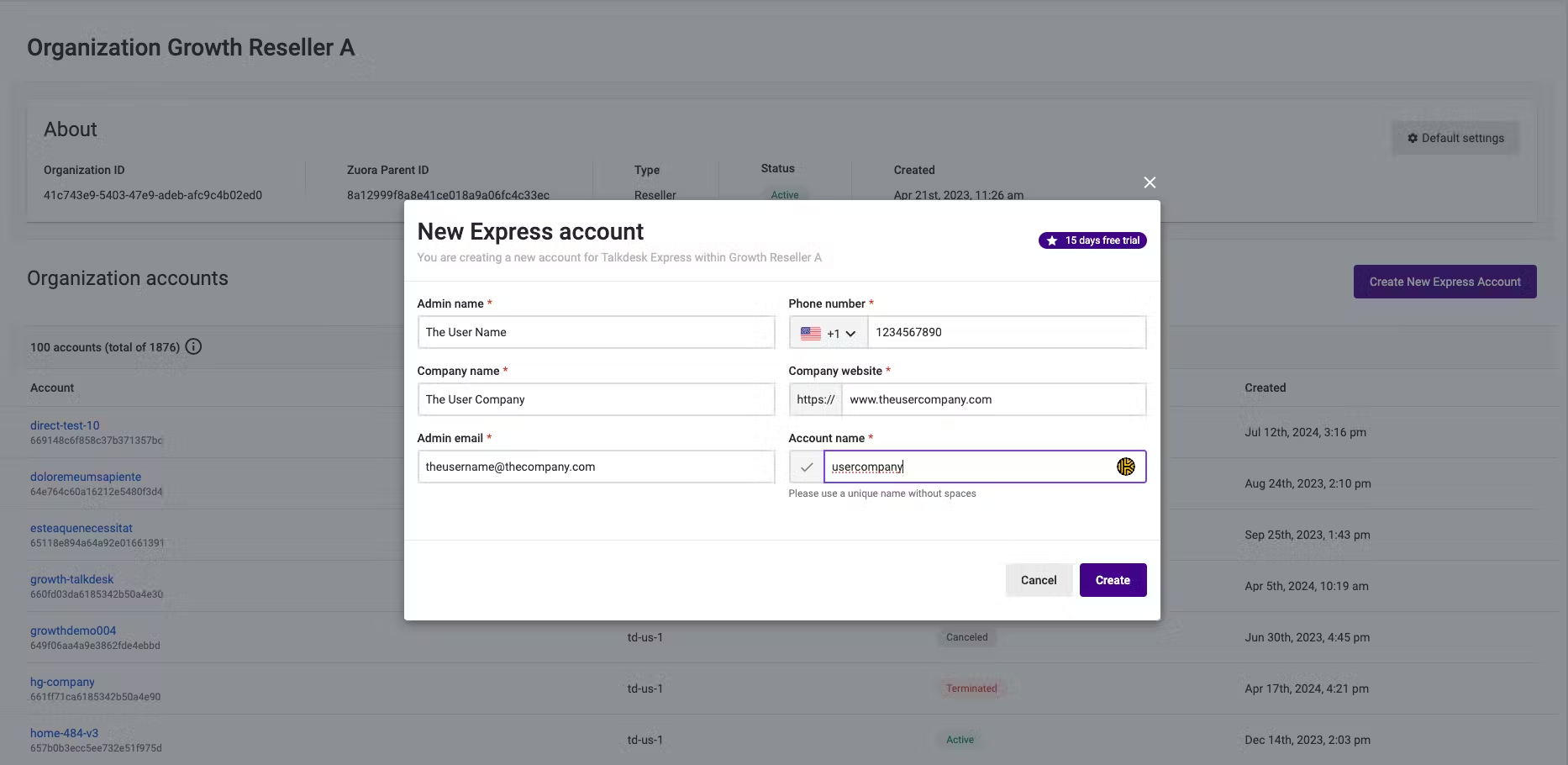This screenshot has width=1568, height=765.
Task: Open the growth-talkdesk account link
Action: pos(71,579)
